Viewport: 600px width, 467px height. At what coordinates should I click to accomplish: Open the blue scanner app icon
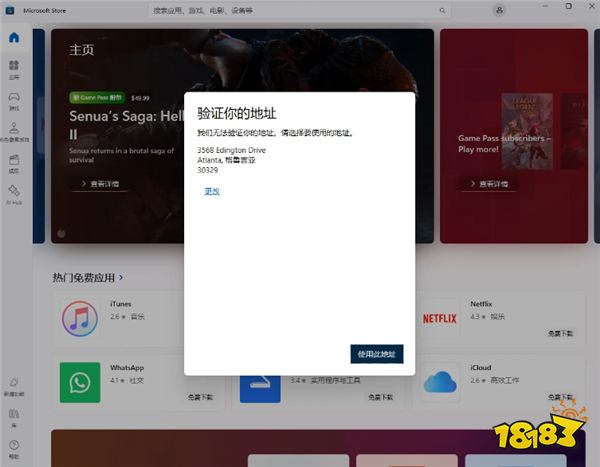click(260, 388)
